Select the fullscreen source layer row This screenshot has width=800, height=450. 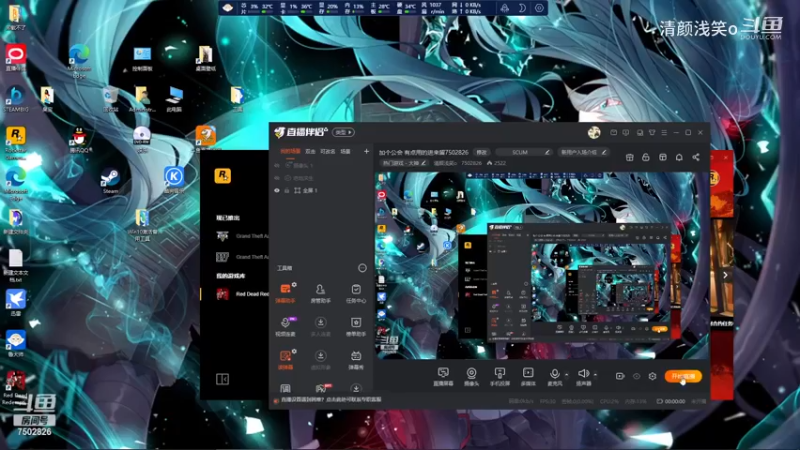(321, 190)
